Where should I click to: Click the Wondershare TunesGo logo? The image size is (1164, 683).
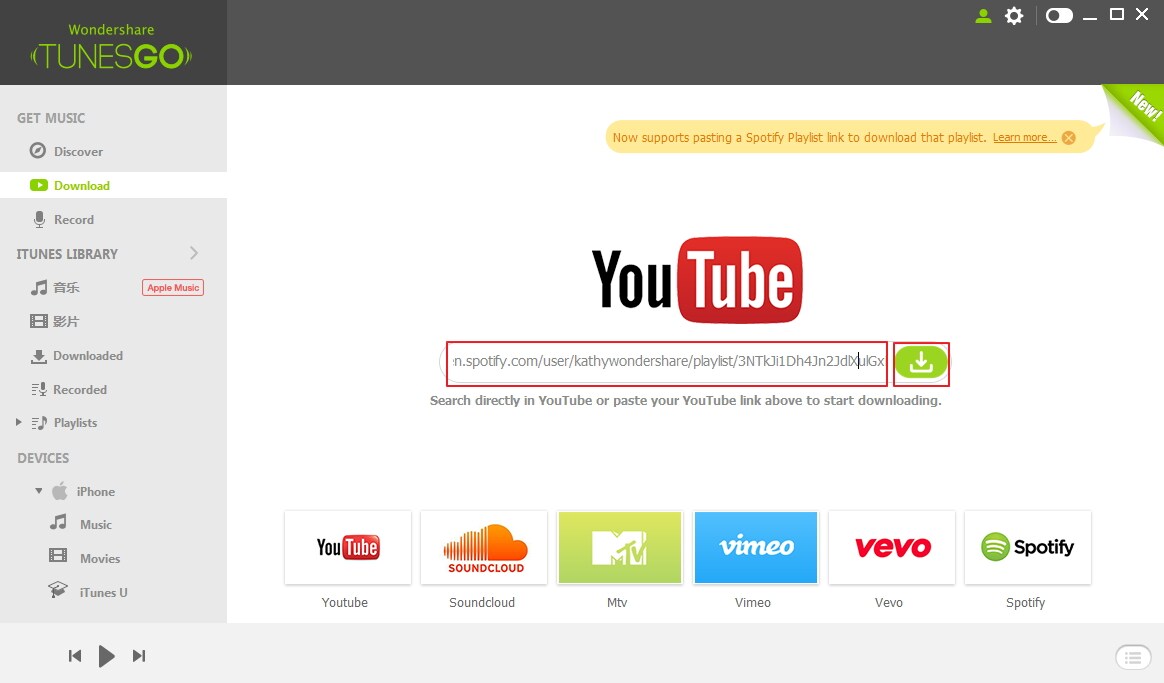click(111, 47)
